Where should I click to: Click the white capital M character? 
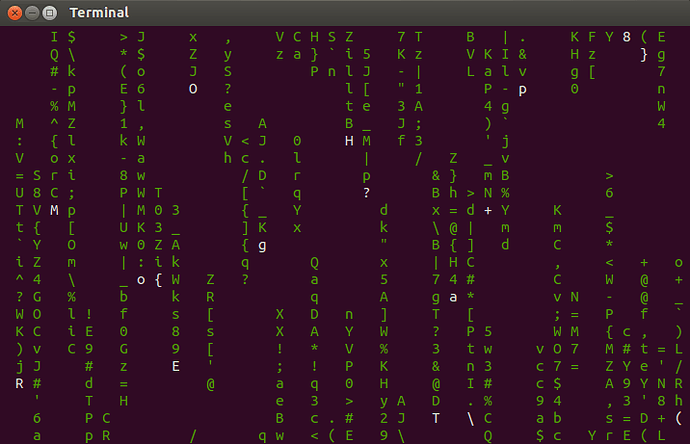(x=54, y=210)
